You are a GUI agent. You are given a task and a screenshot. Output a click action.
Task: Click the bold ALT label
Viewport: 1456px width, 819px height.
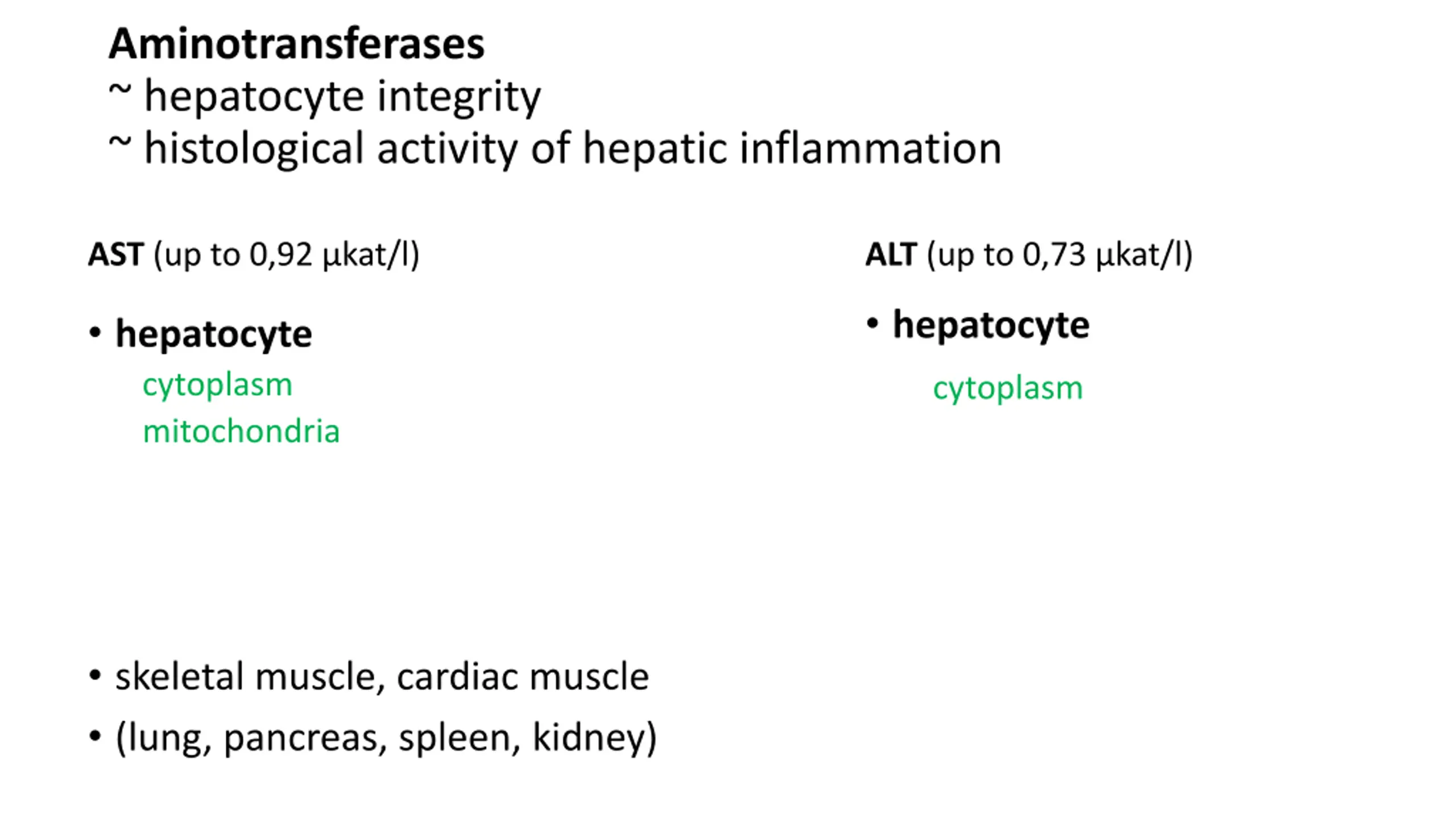(x=891, y=254)
